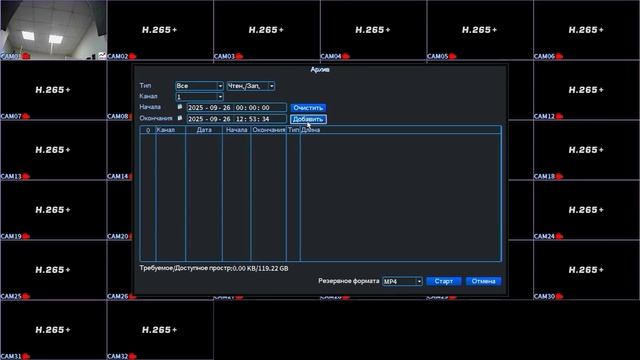Click the red record indicator on CAM05
The height and width of the screenshot is (360, 640).
pyautogui.click(x=453, y=56)
